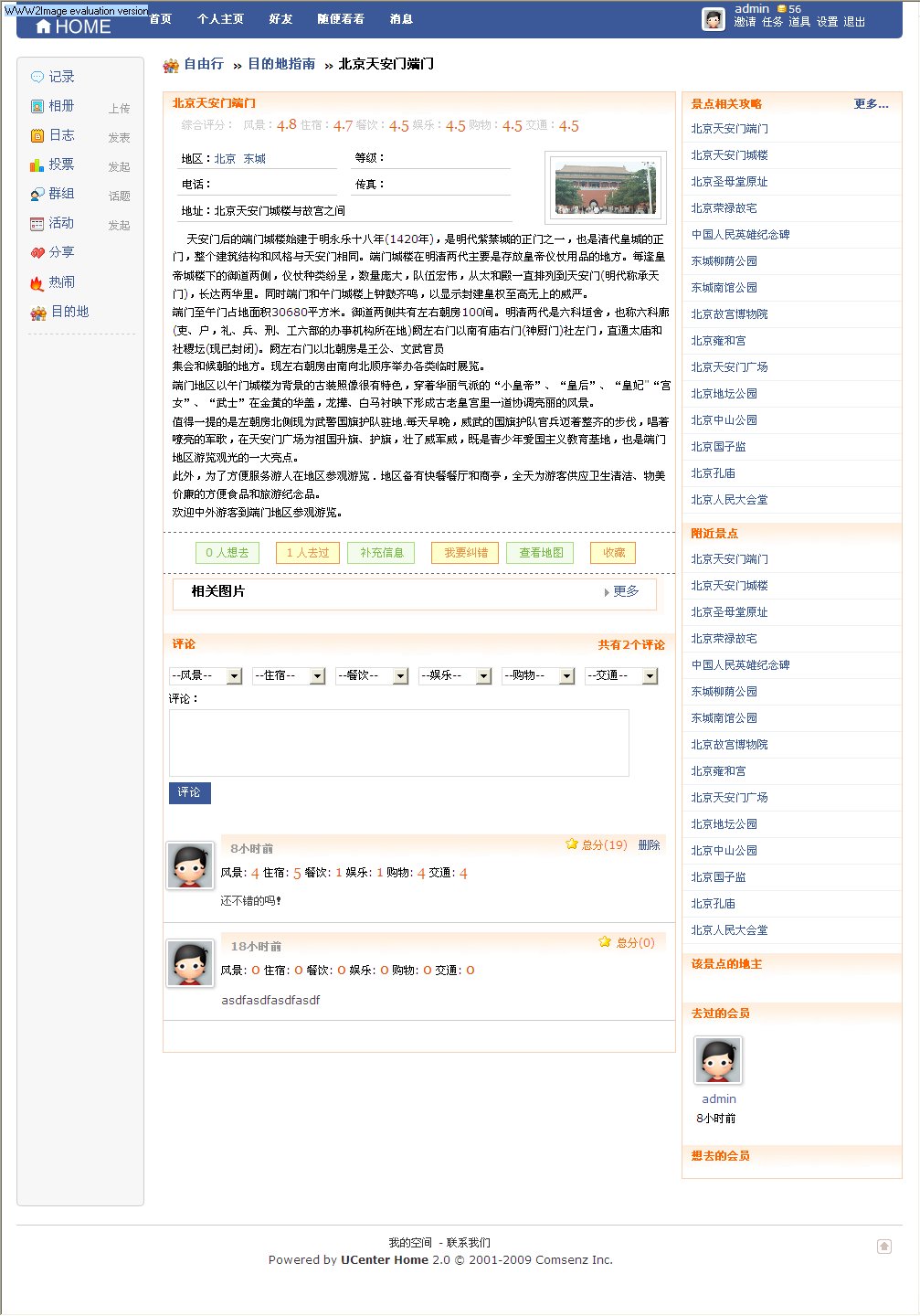Image resolution: width=920 pixels, height=1316 pixels.
Task: Open 设置 in the top bar
Action: (x=827, y=22)
